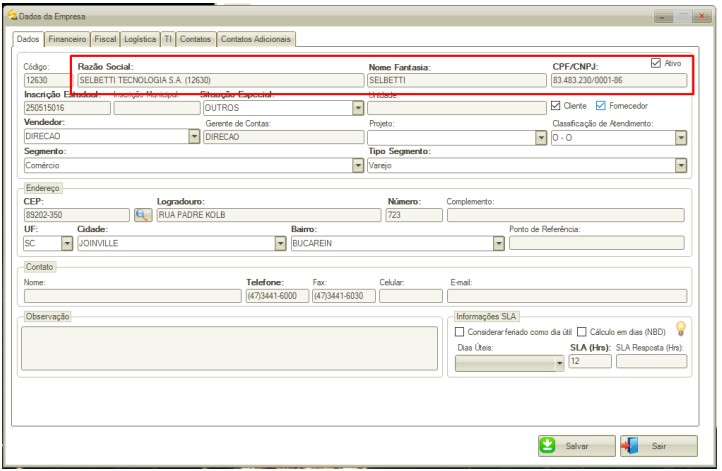The height and width of the screenshot is (471, 722).
Task: Click the CPF/CNPJ field
Action: pyautogui.click(x=619, y=80)
